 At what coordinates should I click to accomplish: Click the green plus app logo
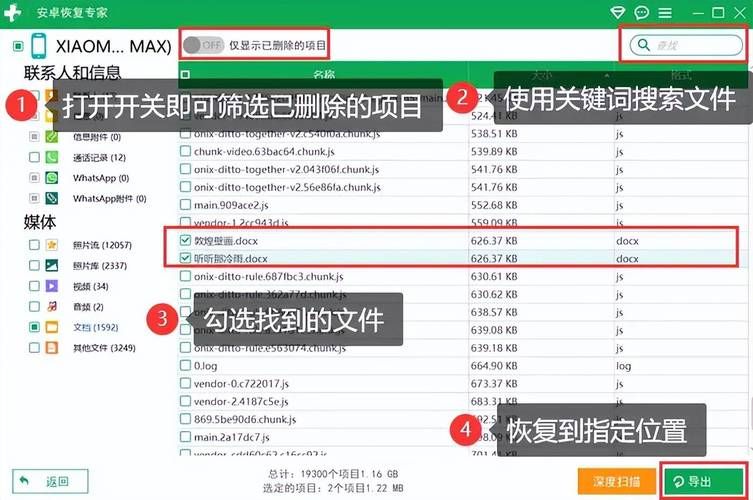click(12, 12)
